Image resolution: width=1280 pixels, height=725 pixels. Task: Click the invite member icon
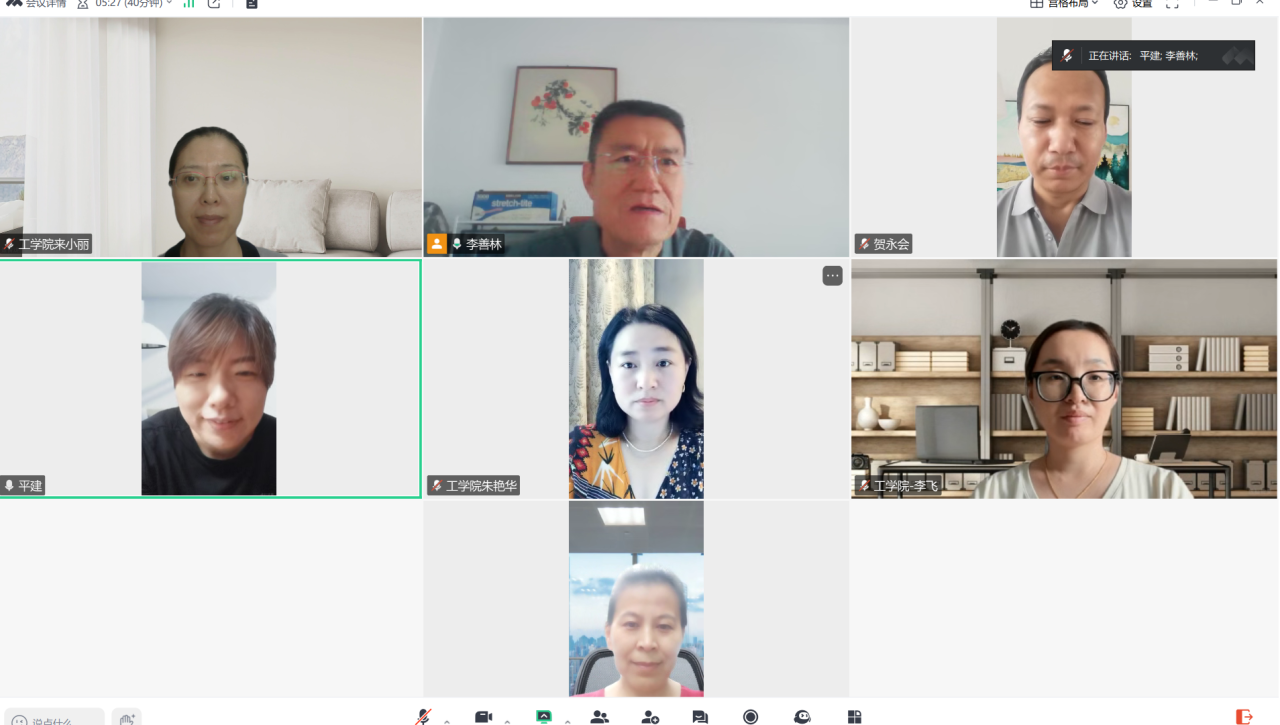coord(650,717)
